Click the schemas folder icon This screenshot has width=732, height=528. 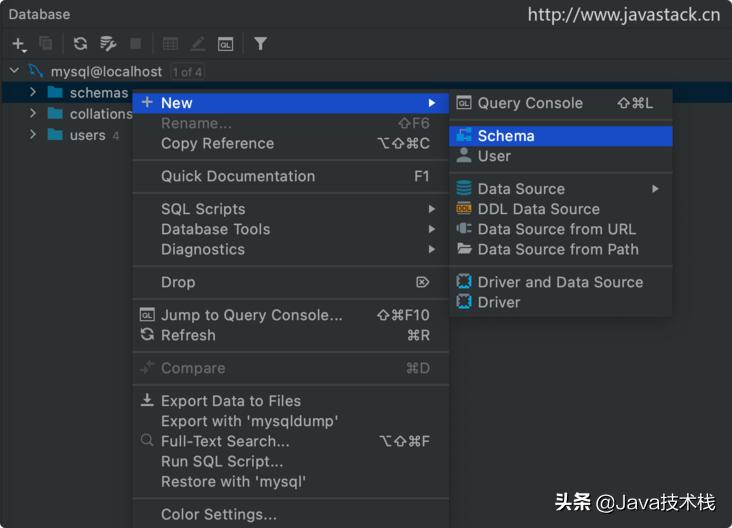[55, 92]
